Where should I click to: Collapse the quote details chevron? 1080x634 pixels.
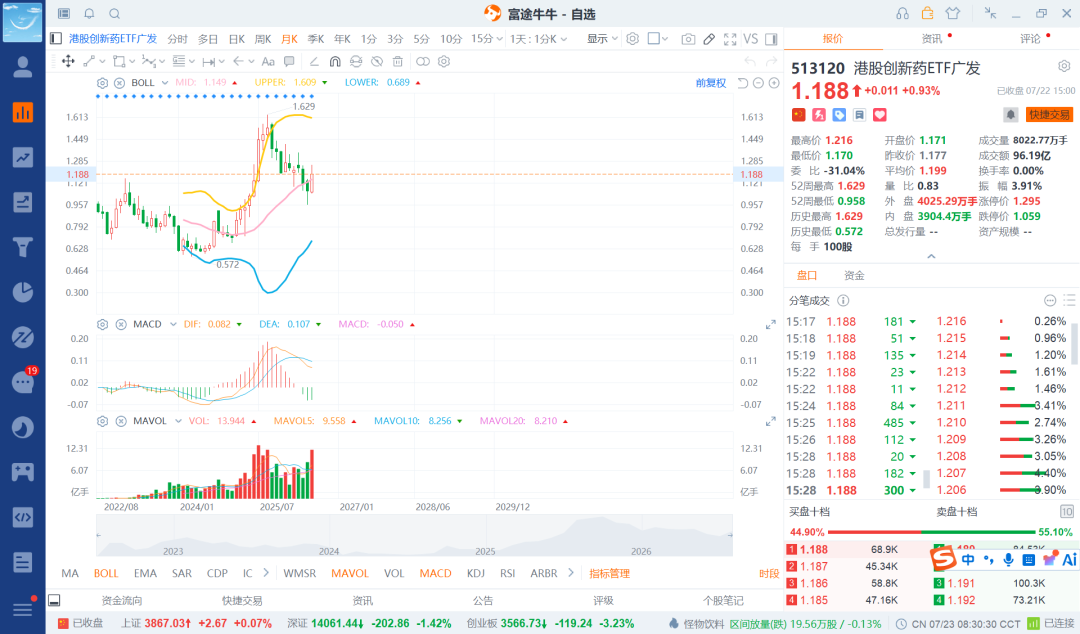(x=931, y=256)
